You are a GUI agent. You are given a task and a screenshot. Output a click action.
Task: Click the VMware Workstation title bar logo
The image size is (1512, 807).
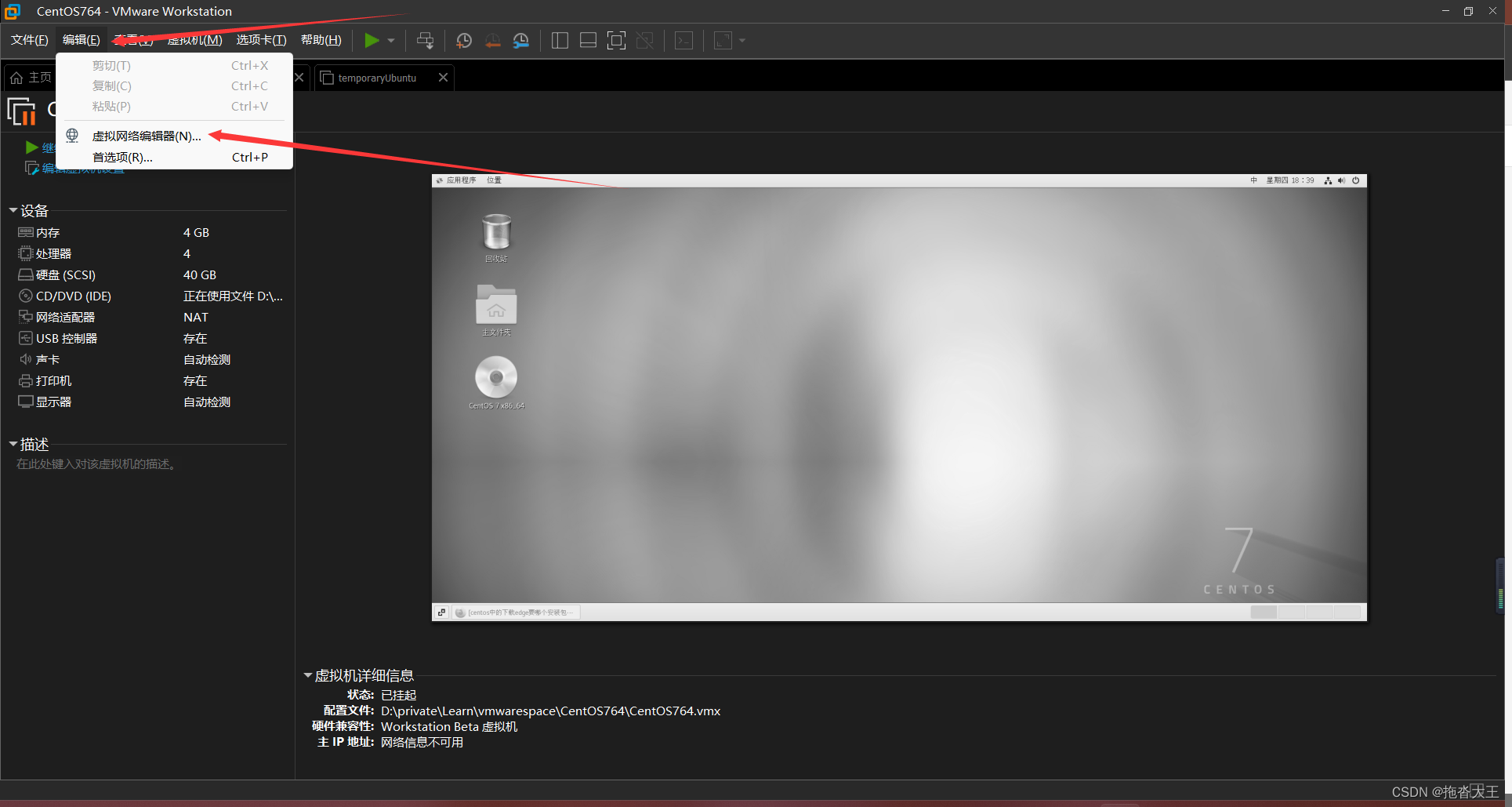[13, 11]
